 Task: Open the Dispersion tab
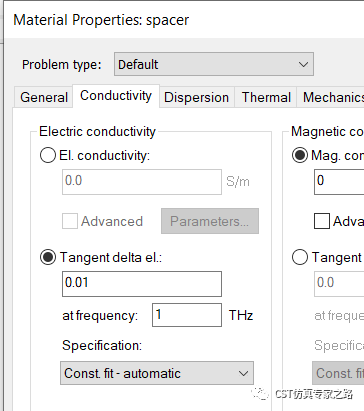click(197, 97)
